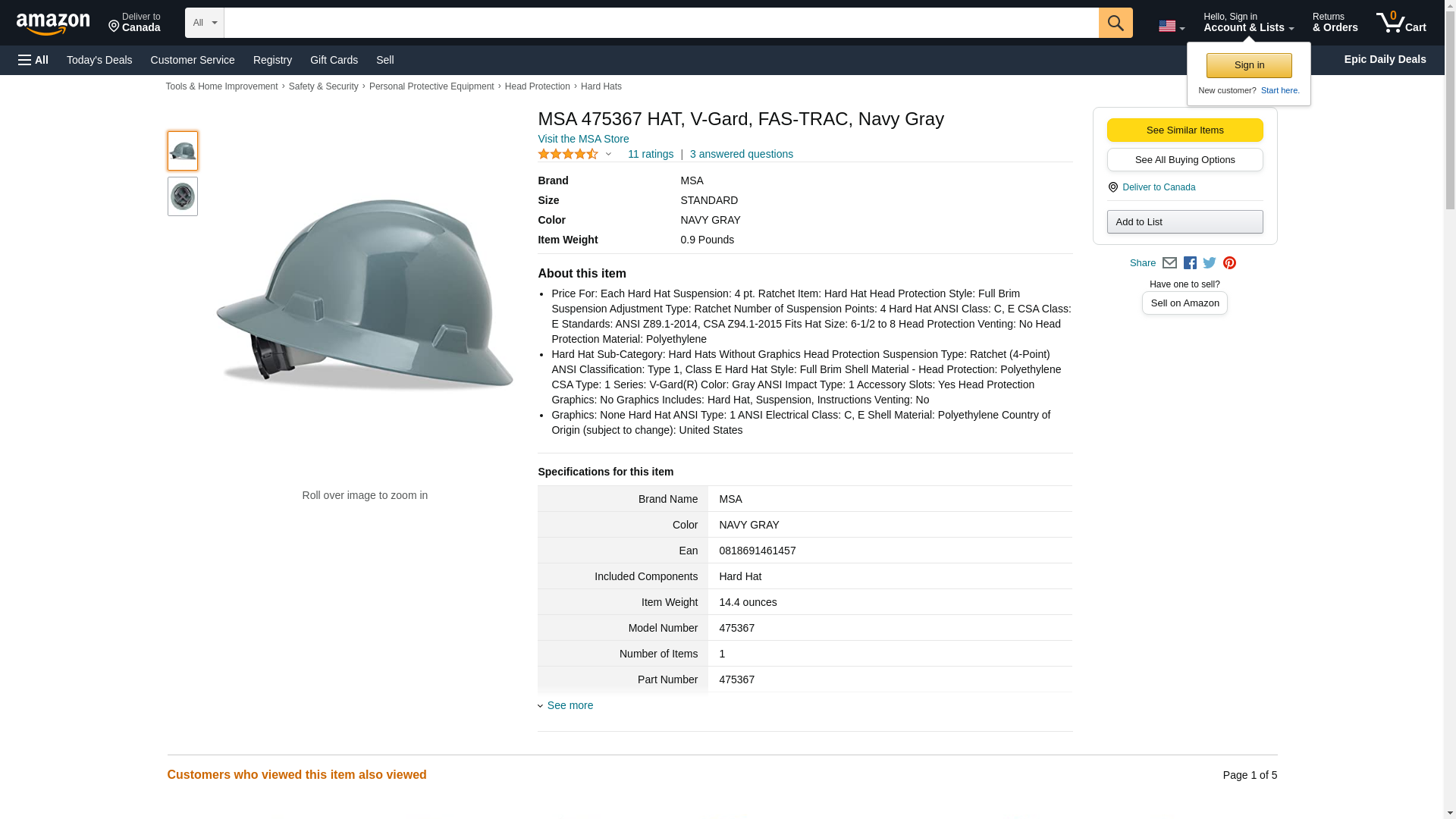Open the Add to List dropdown
This screenshot has height=819, width=1456.
coord(1185,221)
